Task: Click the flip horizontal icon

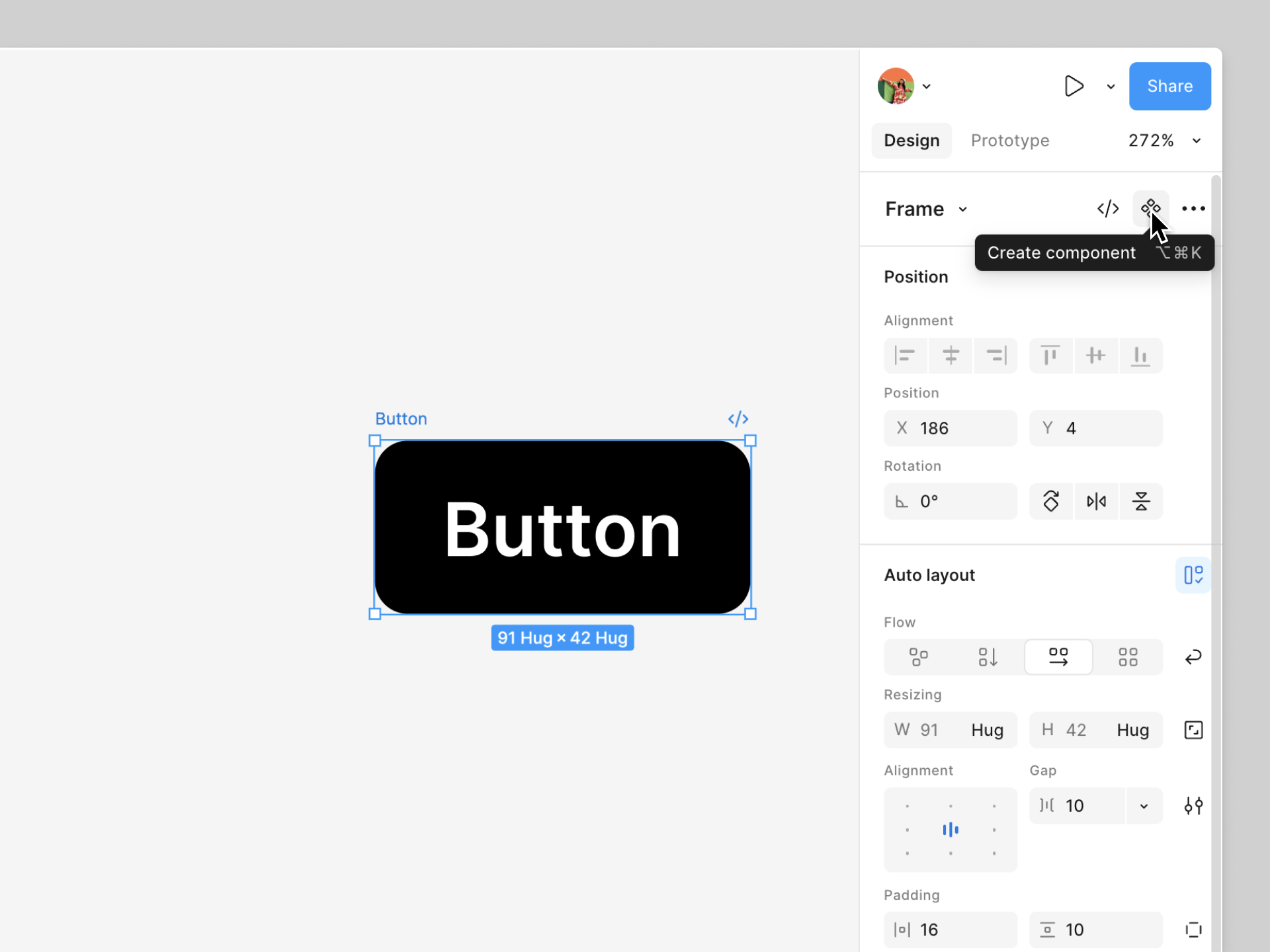Action: 1096,502
